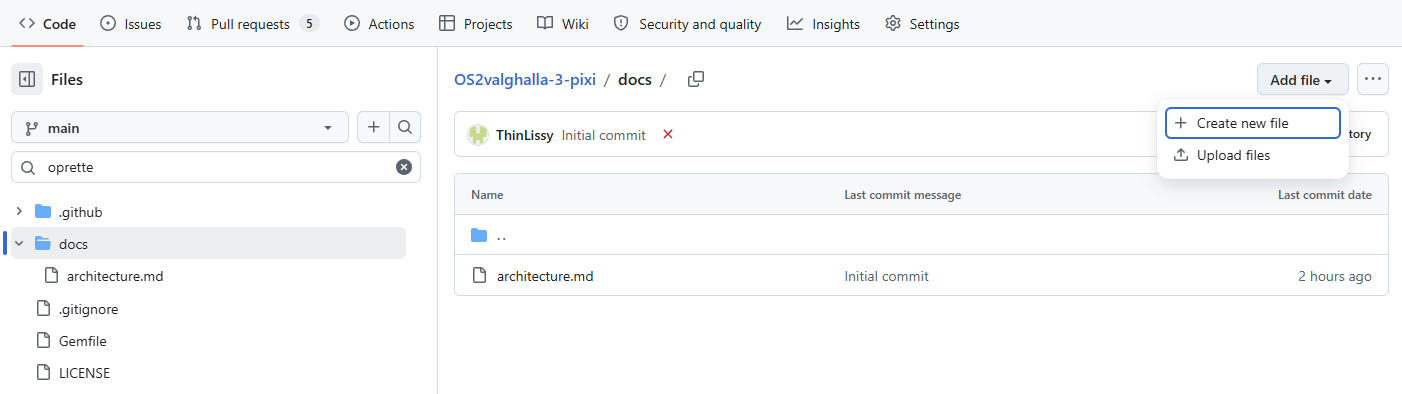Screen dimensions: 1402x394
Task: Click the parent directory folder icon
Action: (x=479, y=236)
